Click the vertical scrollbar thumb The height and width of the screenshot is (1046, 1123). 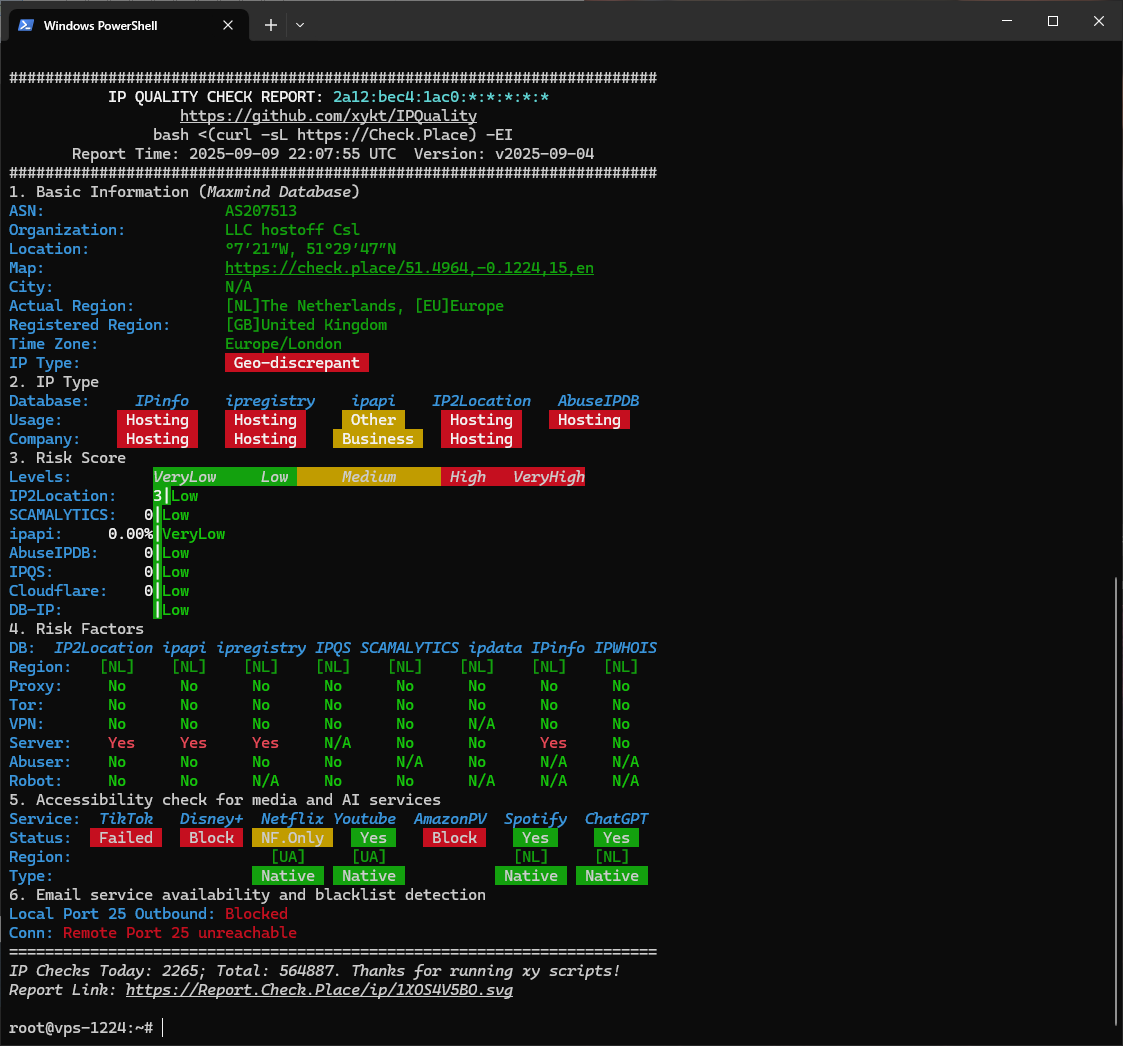1116,800
